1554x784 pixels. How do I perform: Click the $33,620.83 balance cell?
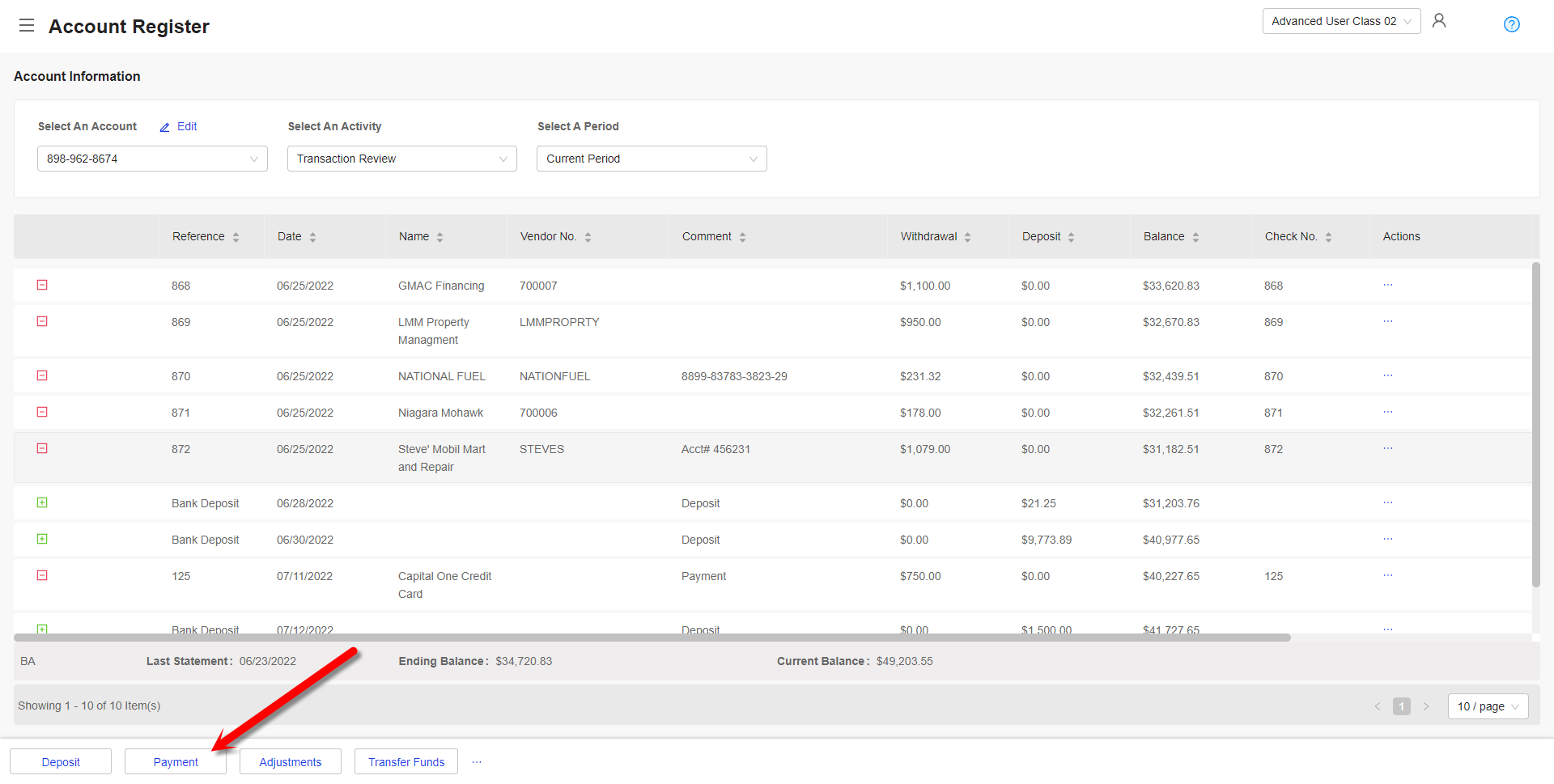coord(1171,286)
